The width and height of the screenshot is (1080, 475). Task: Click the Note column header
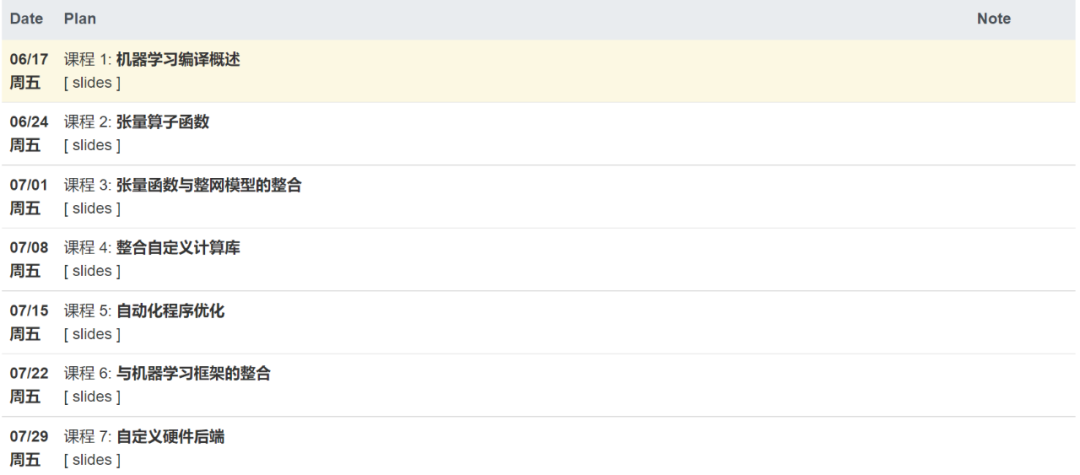(x=993, y=19)
